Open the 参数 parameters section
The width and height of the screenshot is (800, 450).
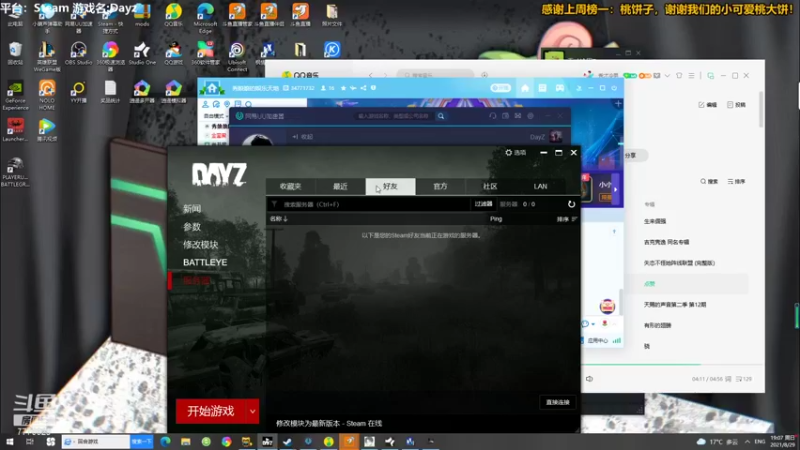tap(192, 227)
